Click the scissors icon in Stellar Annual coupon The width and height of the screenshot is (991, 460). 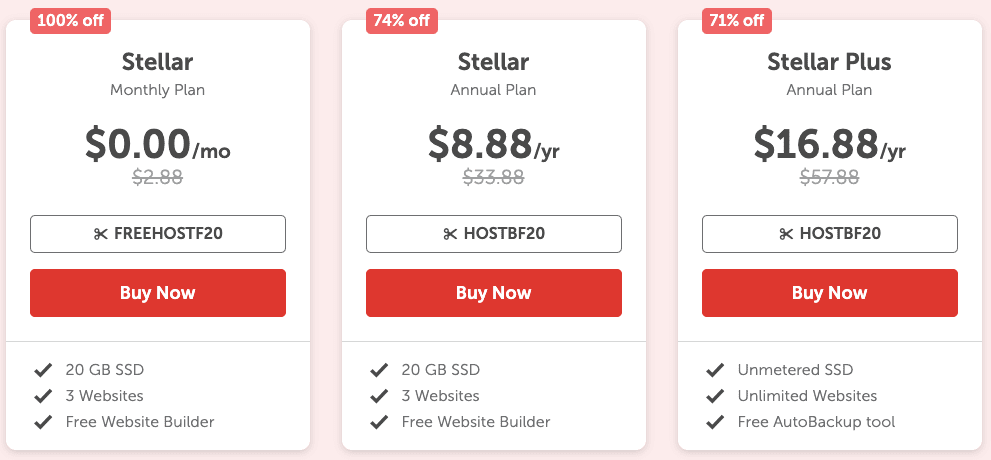tap(450, 234)
